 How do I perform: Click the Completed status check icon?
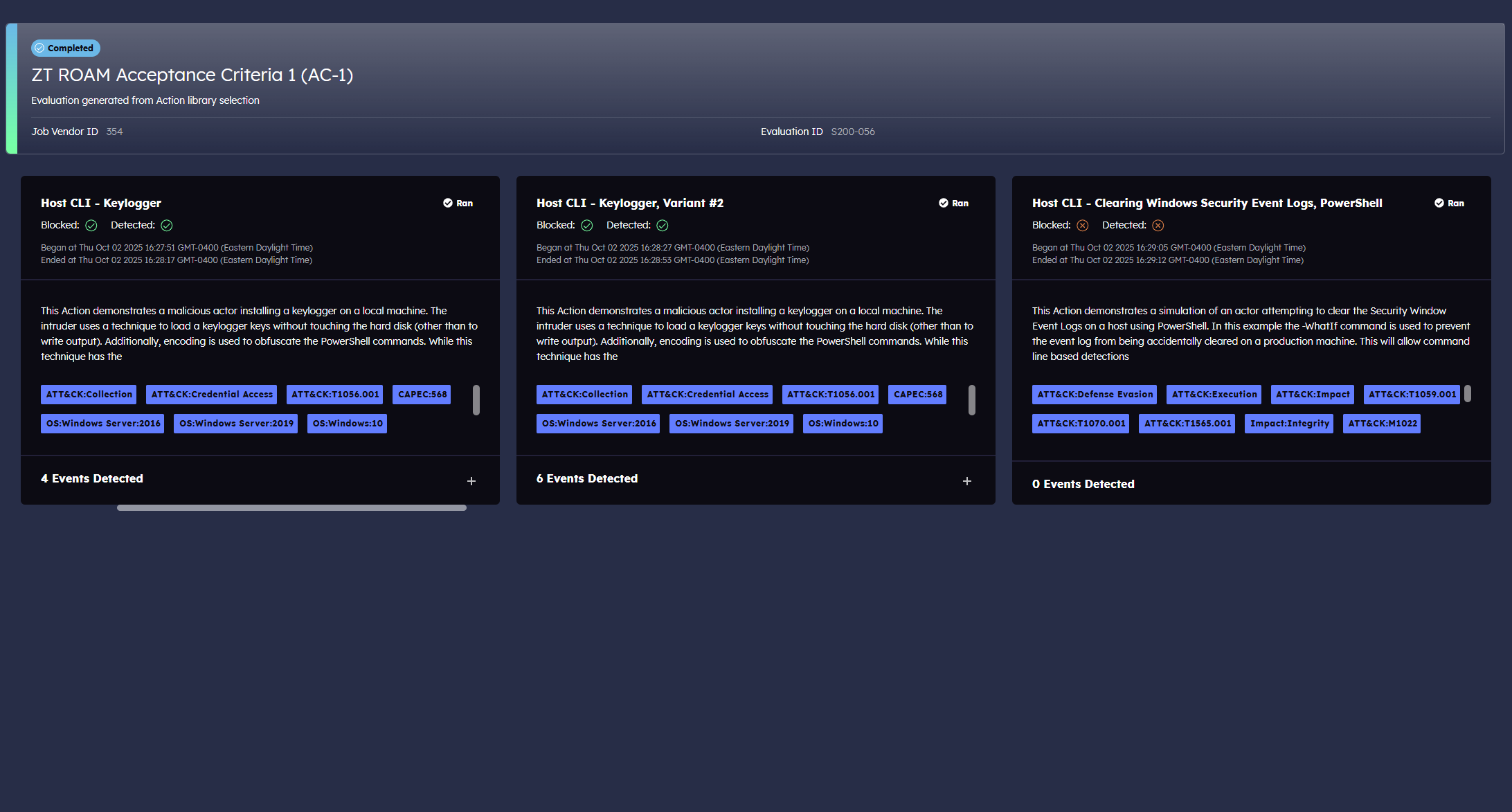tap(39, 48)
